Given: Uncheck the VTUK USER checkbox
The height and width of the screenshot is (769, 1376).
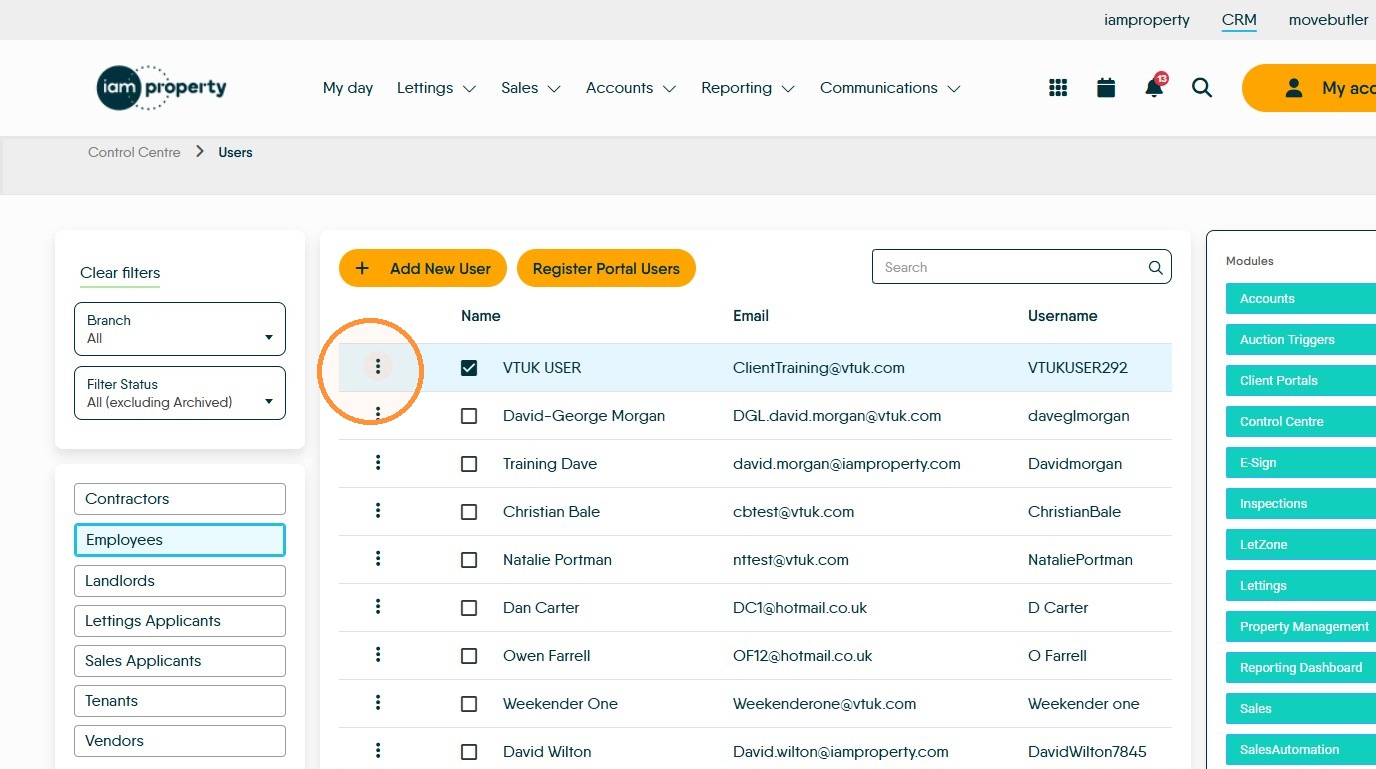Looking at the screenshot, I should click(x=469, y=368).
